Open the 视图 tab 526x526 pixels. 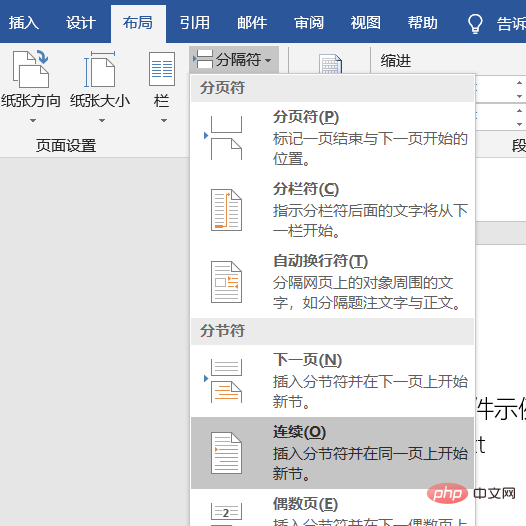[x=366, y=23]
